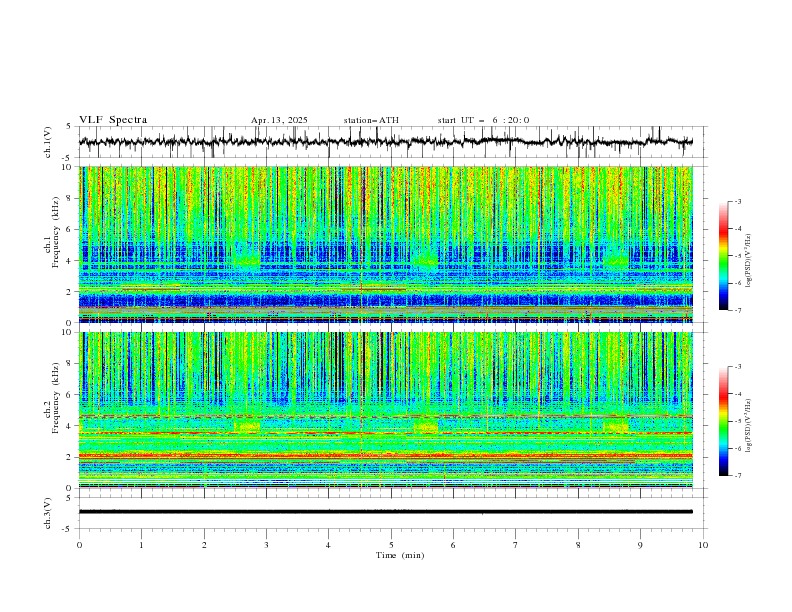Screen dimensions: 792x612
Task: Click the "ch.3(V)" vertical axis label
Action: pyautogui.click(x=48, y=513)
